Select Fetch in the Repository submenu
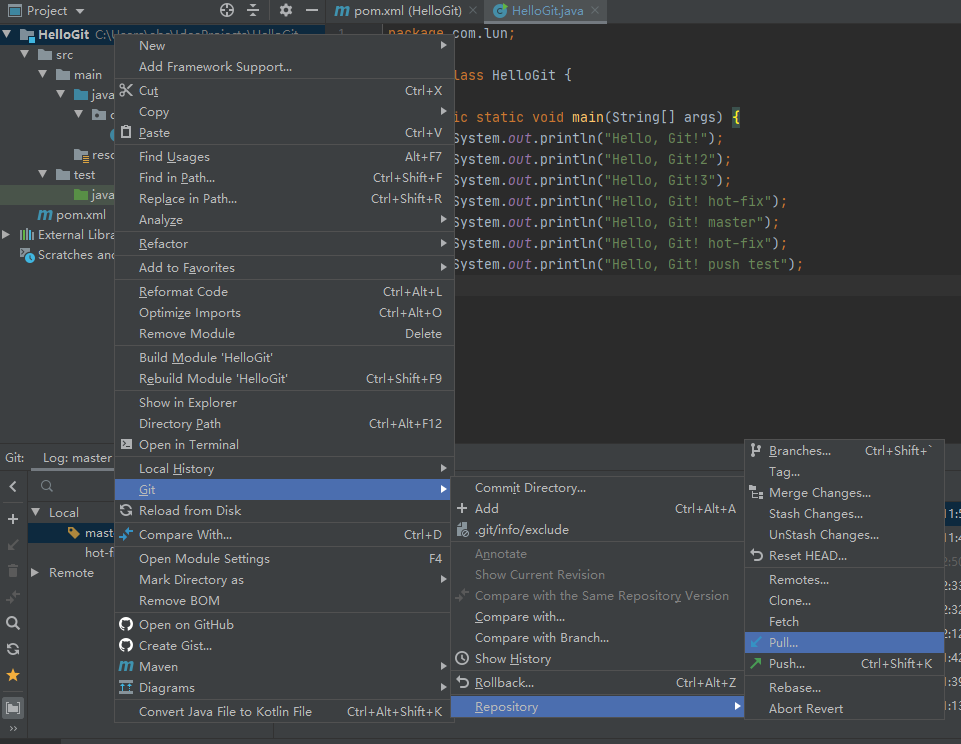 [783, 621]
